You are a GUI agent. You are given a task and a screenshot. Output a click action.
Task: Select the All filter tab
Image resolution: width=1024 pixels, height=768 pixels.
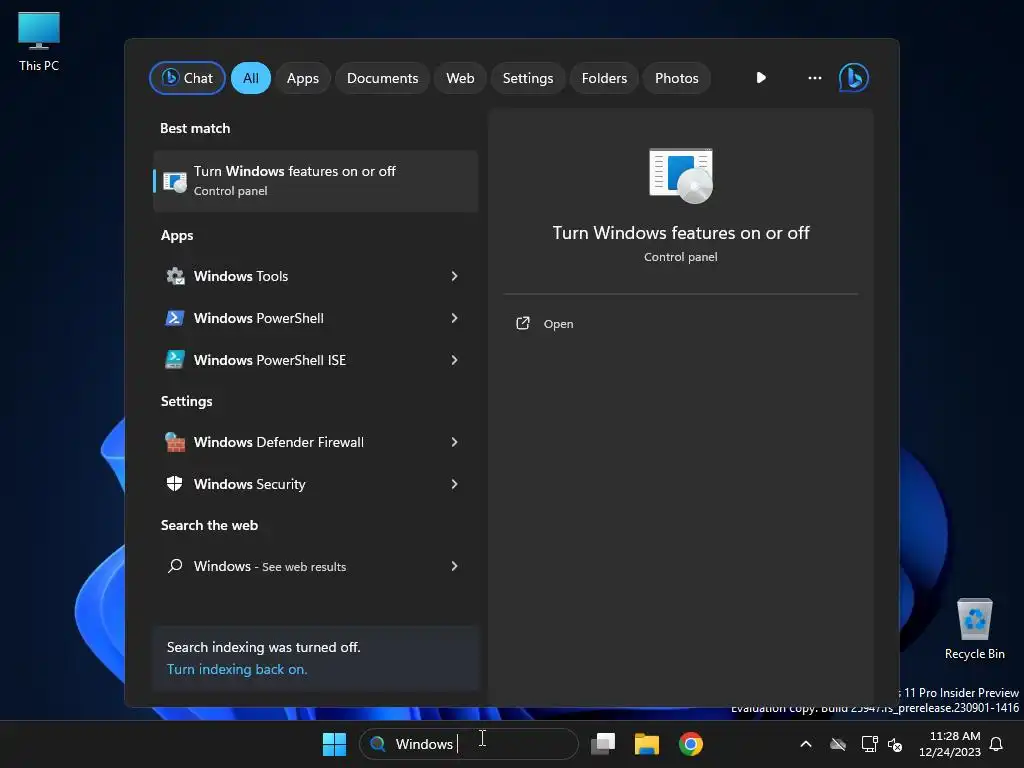coord(251,78)
